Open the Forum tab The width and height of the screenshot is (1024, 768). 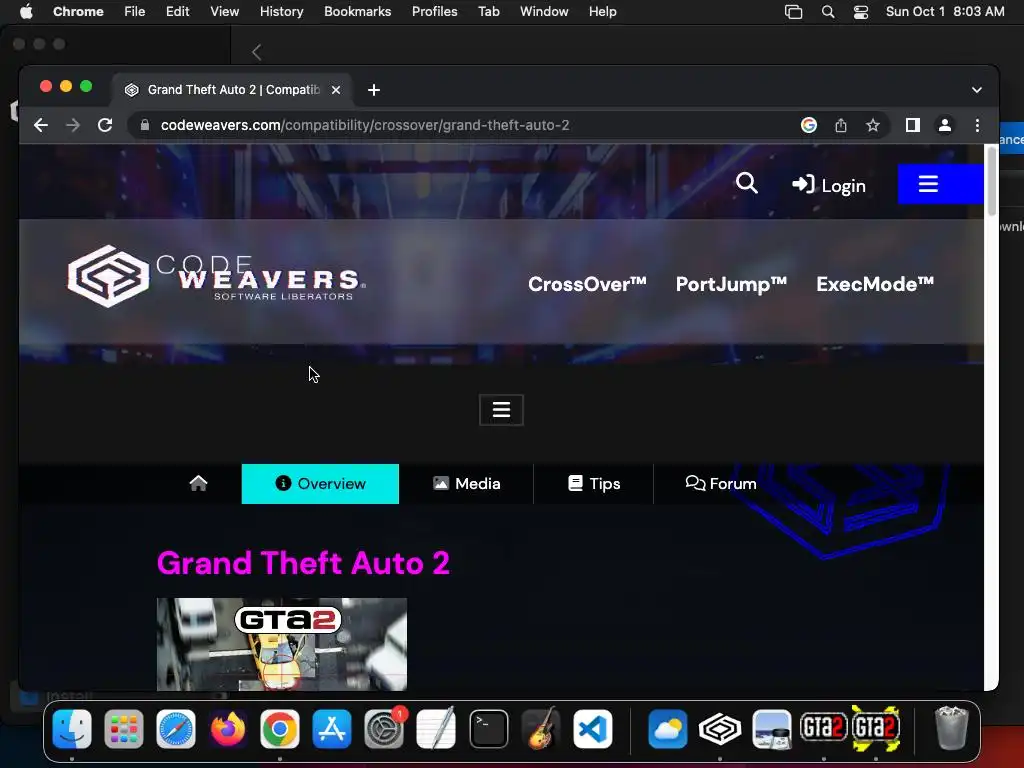(x=721, y=484)
